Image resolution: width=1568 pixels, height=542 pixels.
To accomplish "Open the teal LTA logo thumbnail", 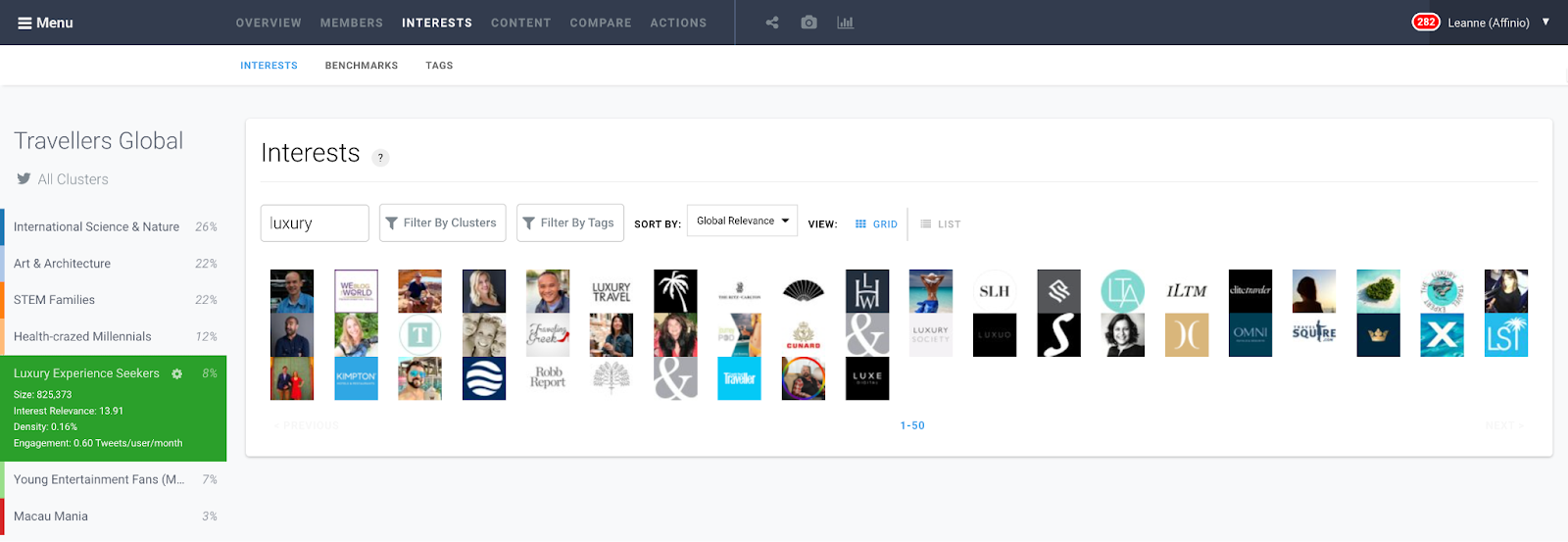I will 1123,291.
